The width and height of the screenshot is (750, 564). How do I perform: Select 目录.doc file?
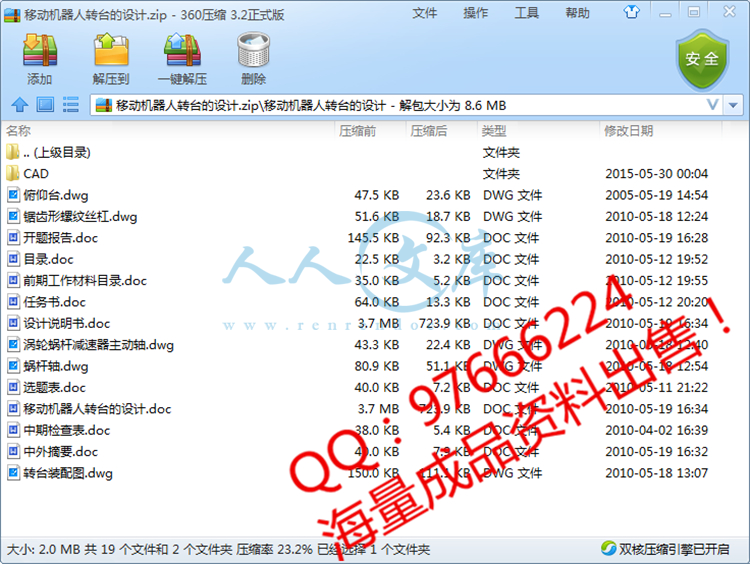[48, 259]
